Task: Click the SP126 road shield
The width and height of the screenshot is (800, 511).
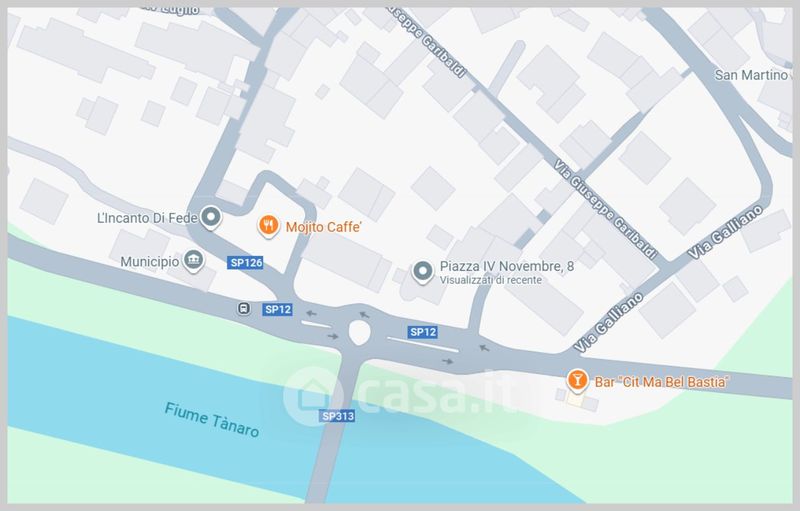Action: (245, 263)
